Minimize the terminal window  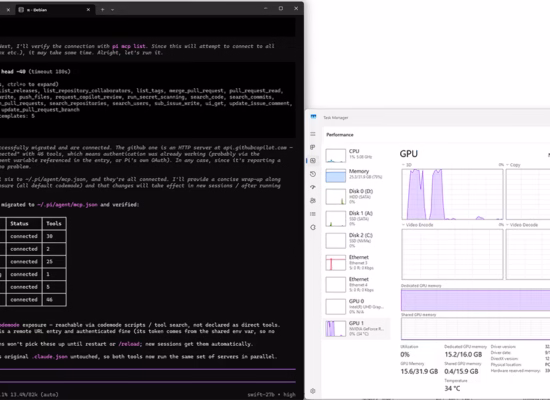coord(266,8)
